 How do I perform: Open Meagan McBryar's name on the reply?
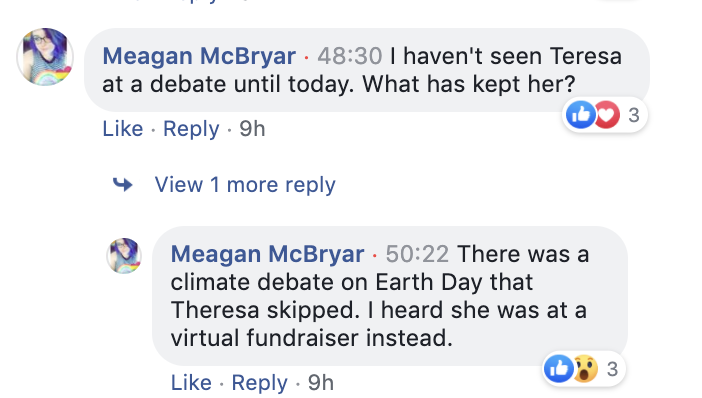(267, 255)
